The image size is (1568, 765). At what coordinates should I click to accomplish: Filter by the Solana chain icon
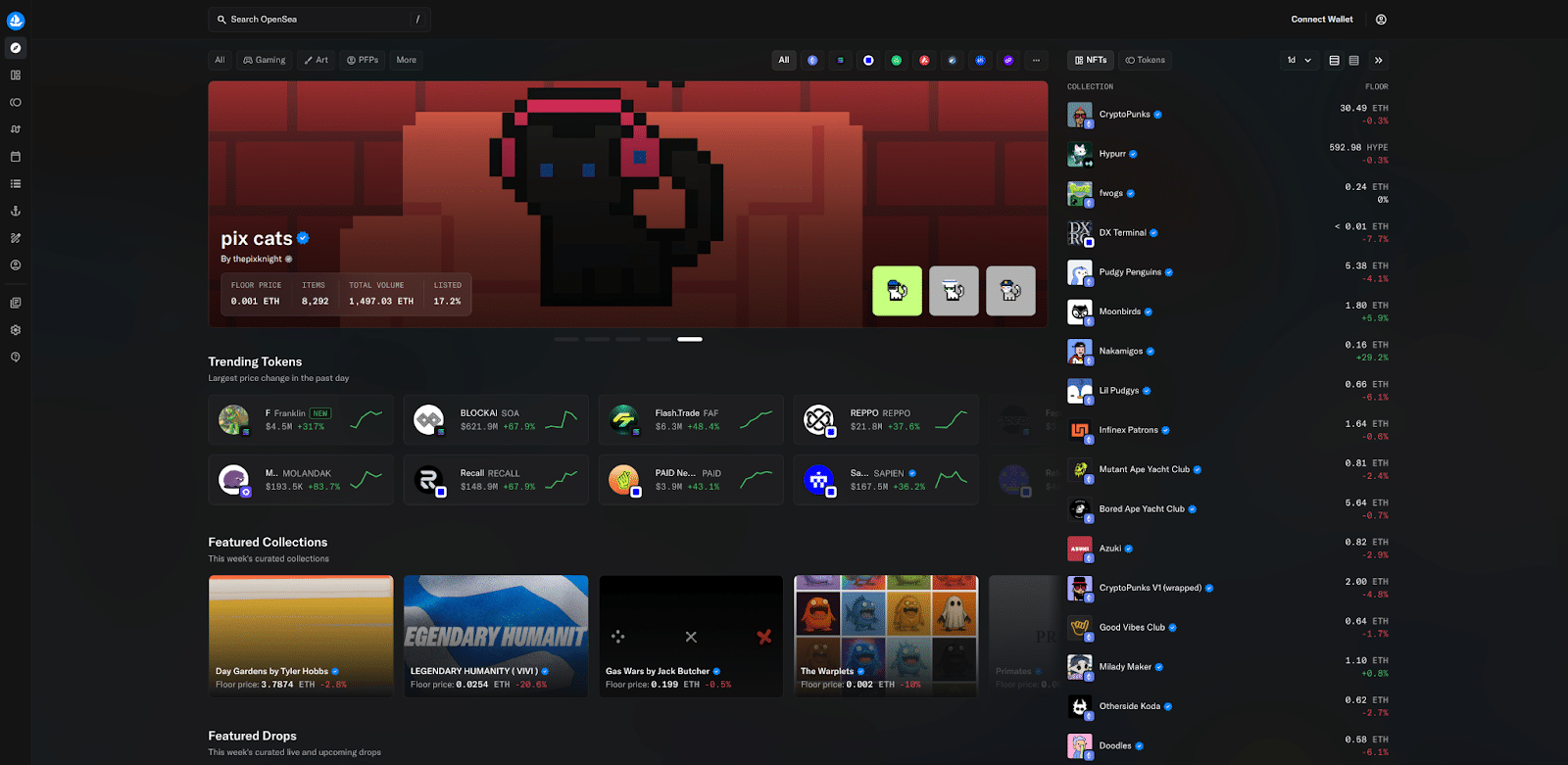click(x=840, y=61)
